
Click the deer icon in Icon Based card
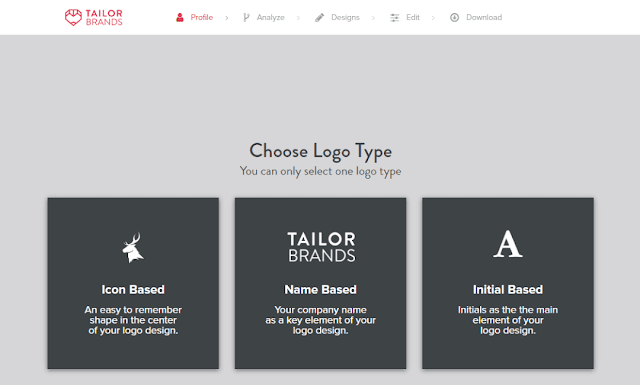tap(133, 247)
